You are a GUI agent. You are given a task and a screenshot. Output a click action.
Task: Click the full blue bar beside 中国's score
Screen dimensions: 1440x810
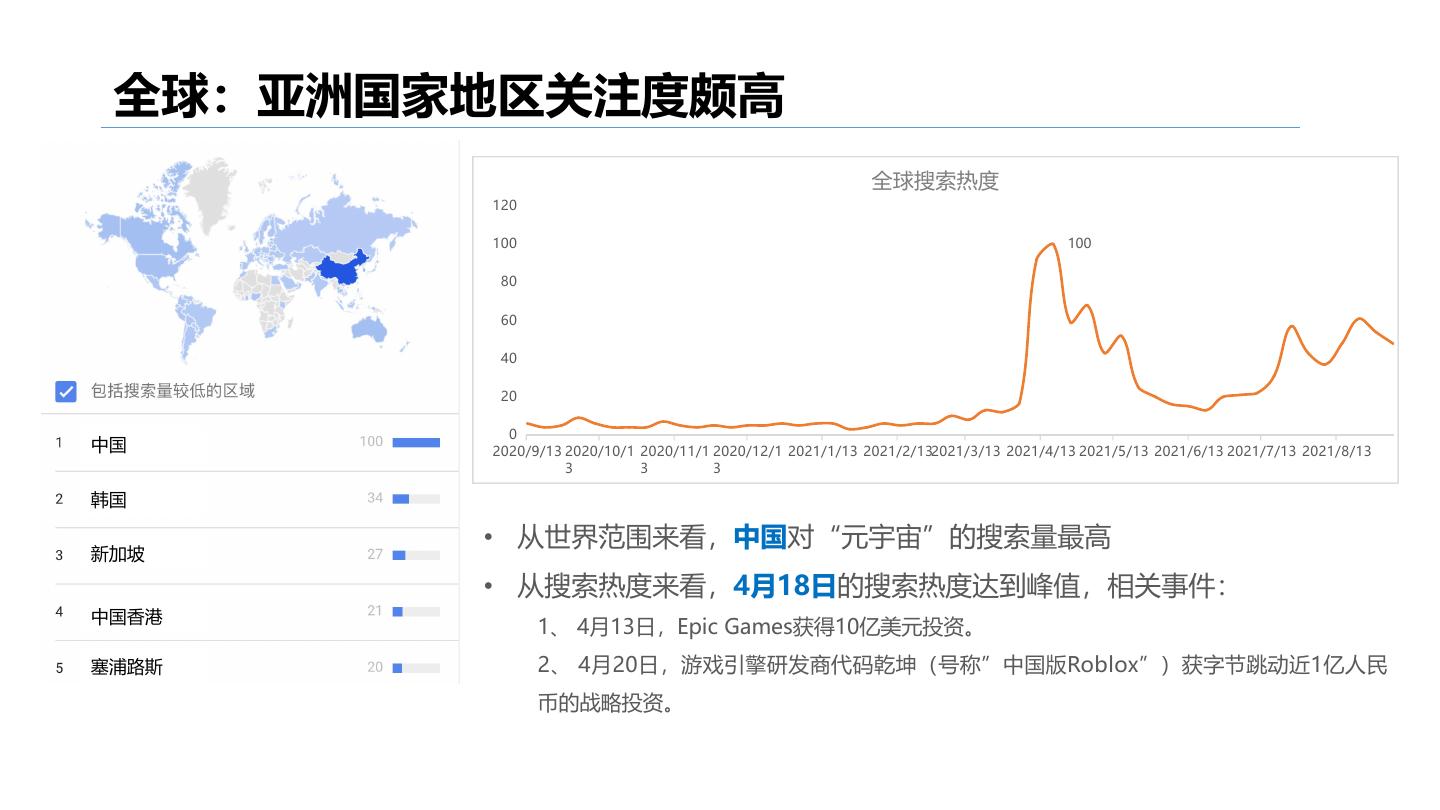tap(416, 442)
